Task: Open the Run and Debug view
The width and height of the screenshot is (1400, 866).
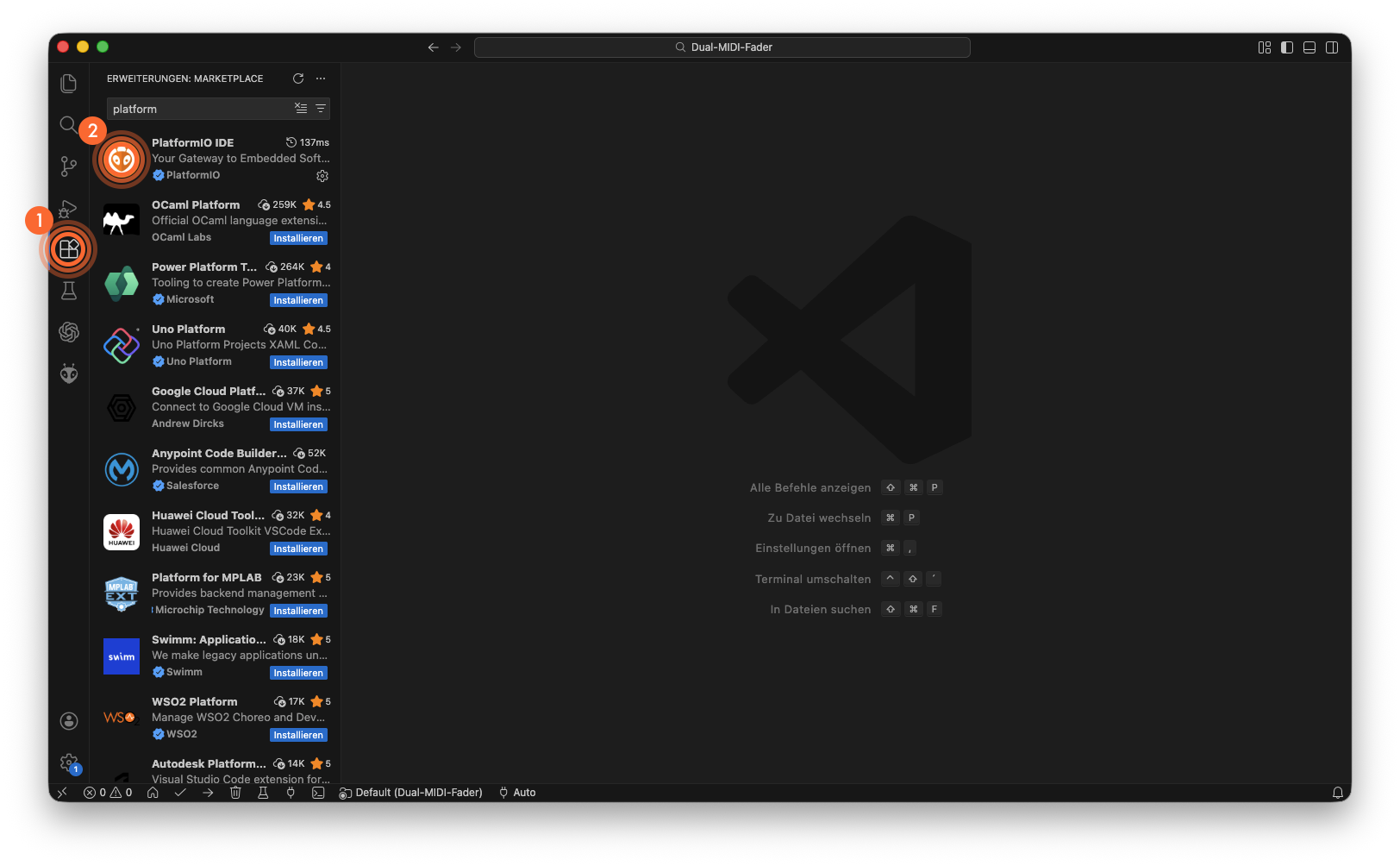Action: [x=69, y=208]
